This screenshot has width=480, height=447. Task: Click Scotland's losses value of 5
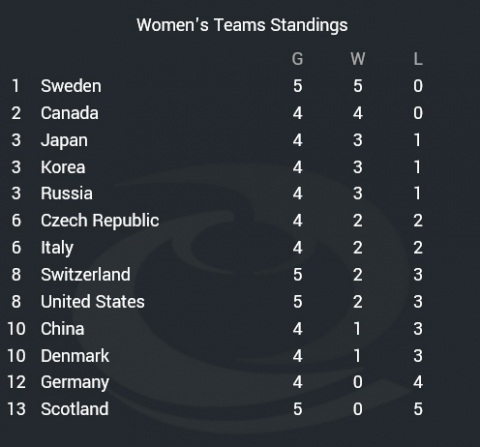pos(418,409)
